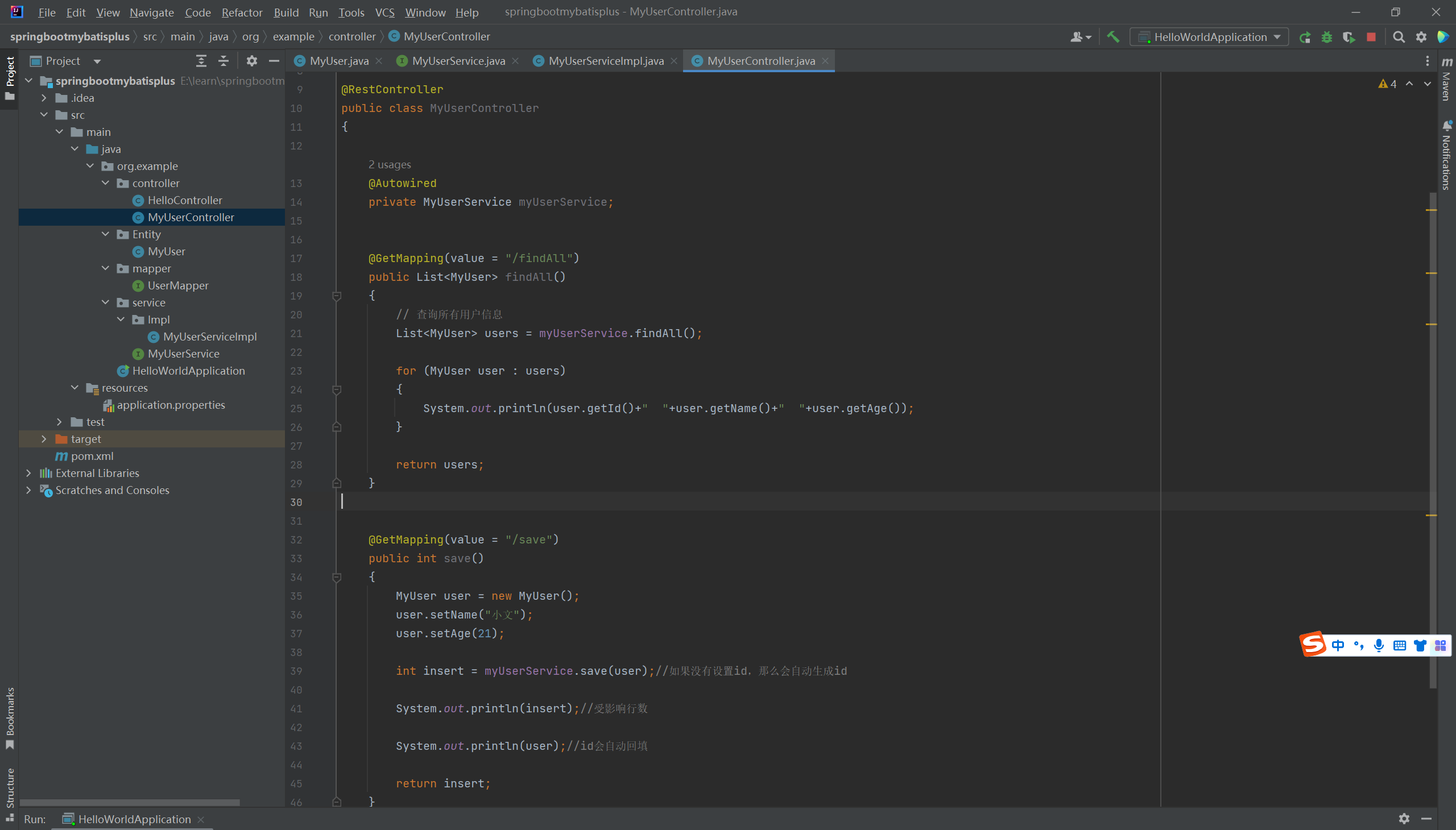Expand External Libraries node
This screenshot has height=830, width=1456.
click(x=28, y=473)
